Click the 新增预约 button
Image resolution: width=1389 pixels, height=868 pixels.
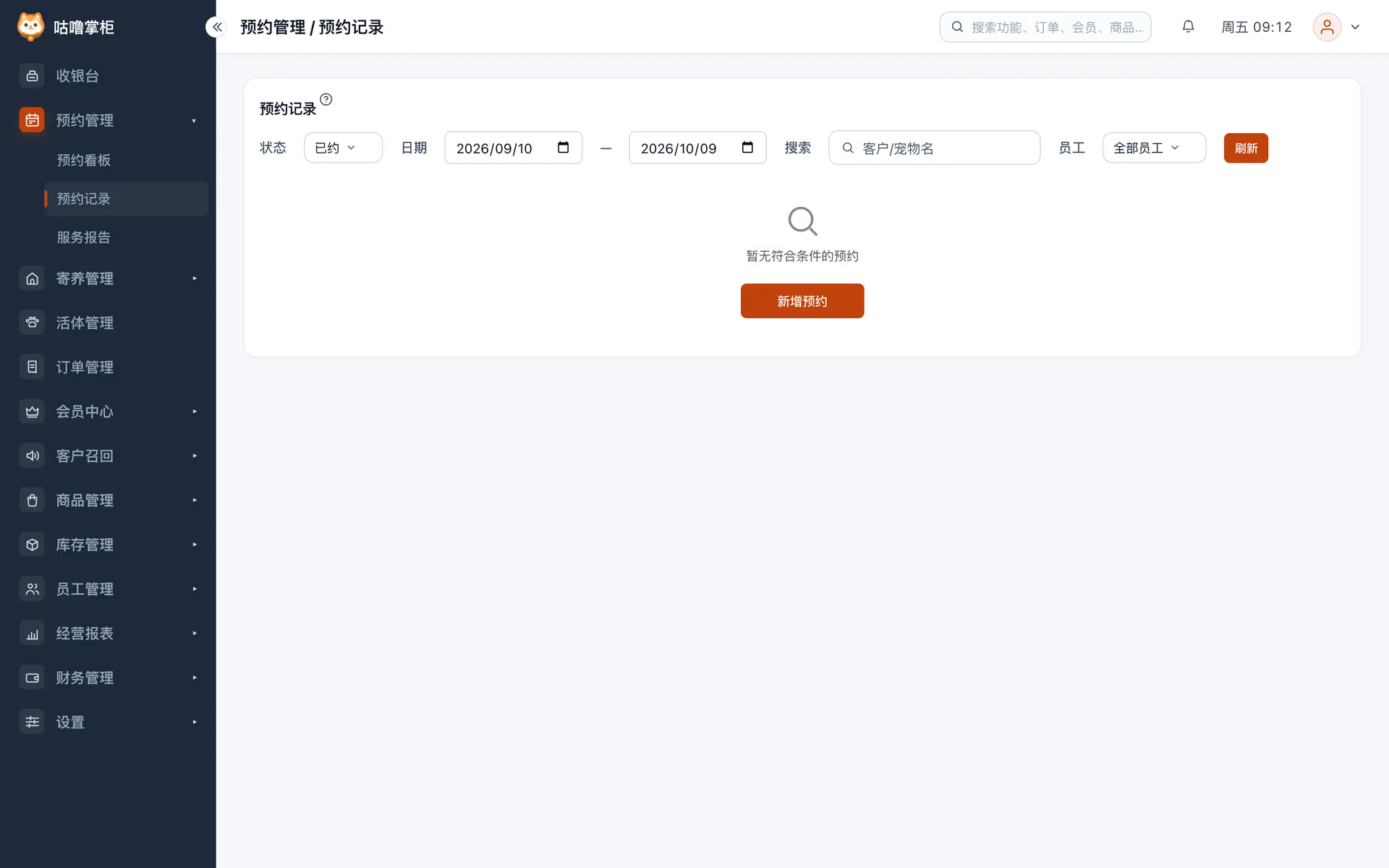coord(802,301)
